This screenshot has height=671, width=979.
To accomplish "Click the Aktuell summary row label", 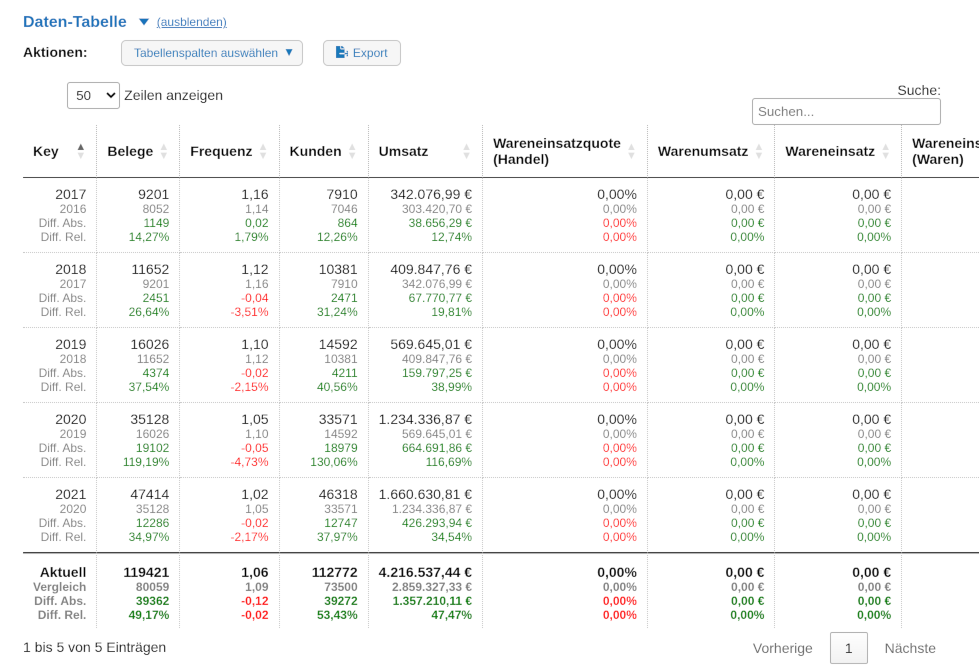I will pos(63,572).
